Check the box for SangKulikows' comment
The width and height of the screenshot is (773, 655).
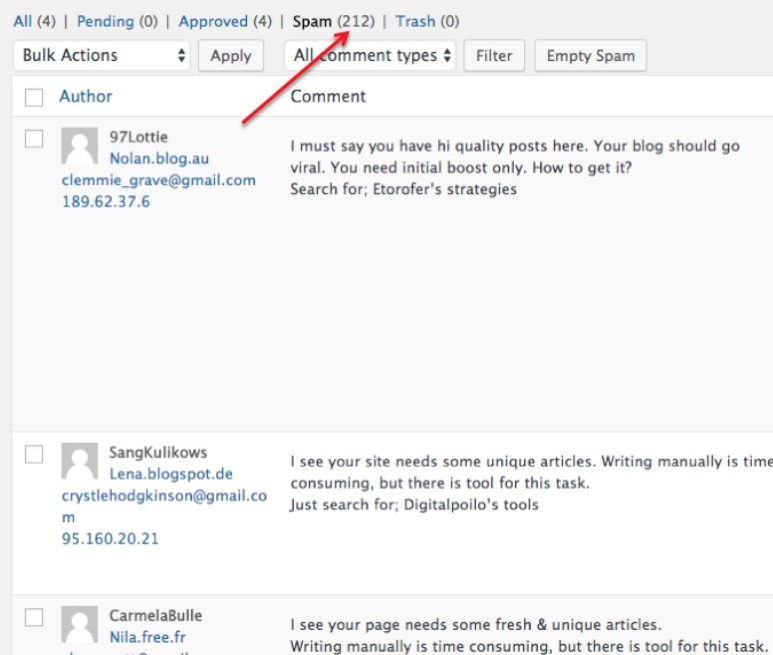34,454
